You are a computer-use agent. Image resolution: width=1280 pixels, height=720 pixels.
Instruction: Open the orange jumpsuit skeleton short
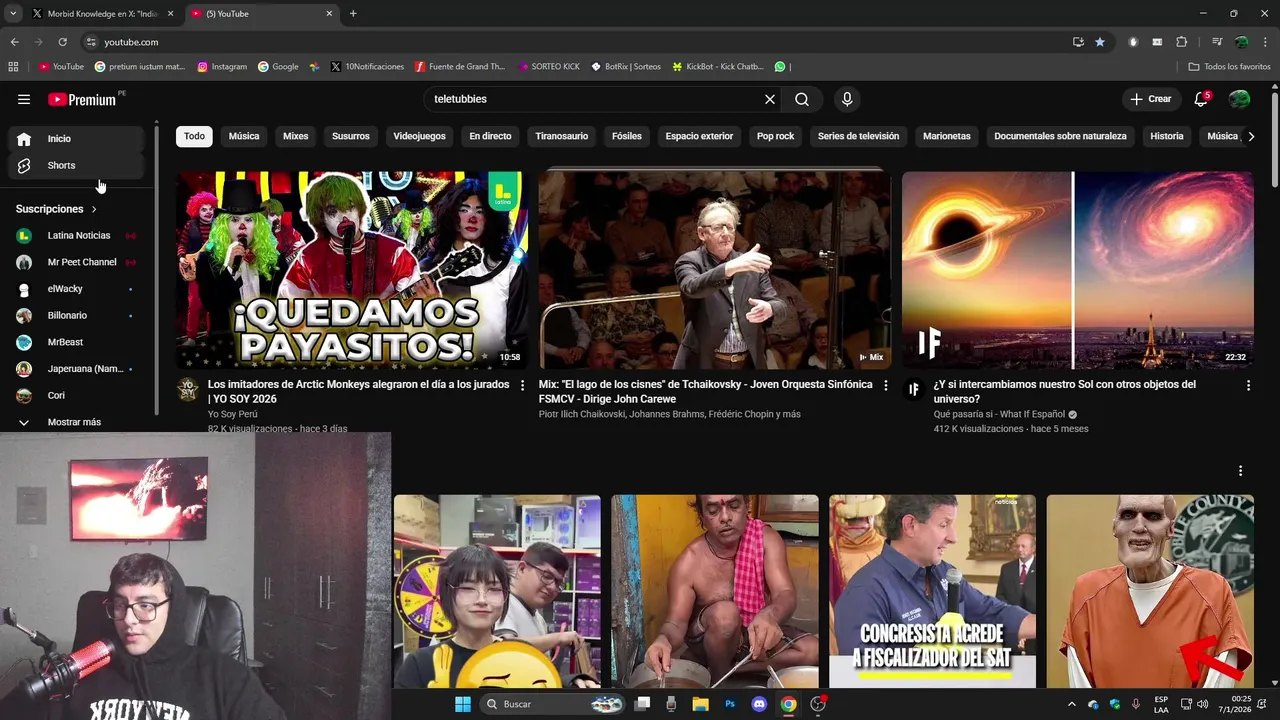(x=1150, y=591)
